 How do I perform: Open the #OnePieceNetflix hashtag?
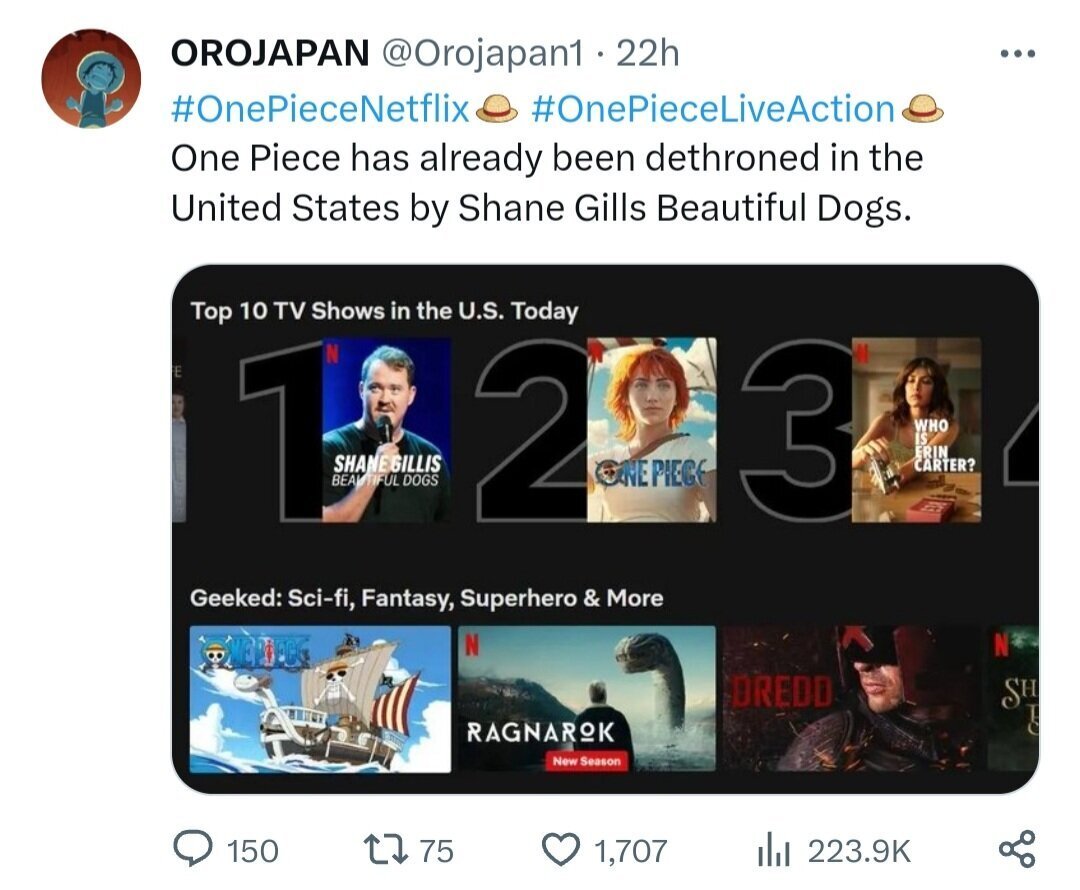coord(321,109)
